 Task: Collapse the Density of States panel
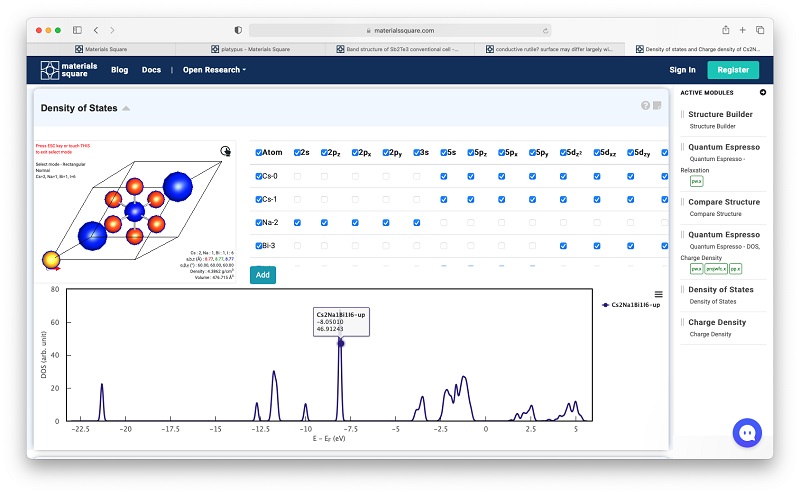coord(126,109)
